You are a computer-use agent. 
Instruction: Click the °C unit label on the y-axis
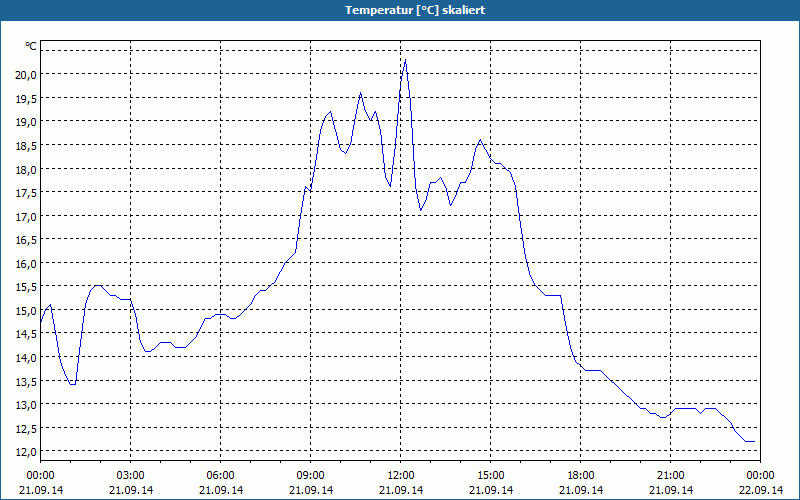(x=31, y=46)
